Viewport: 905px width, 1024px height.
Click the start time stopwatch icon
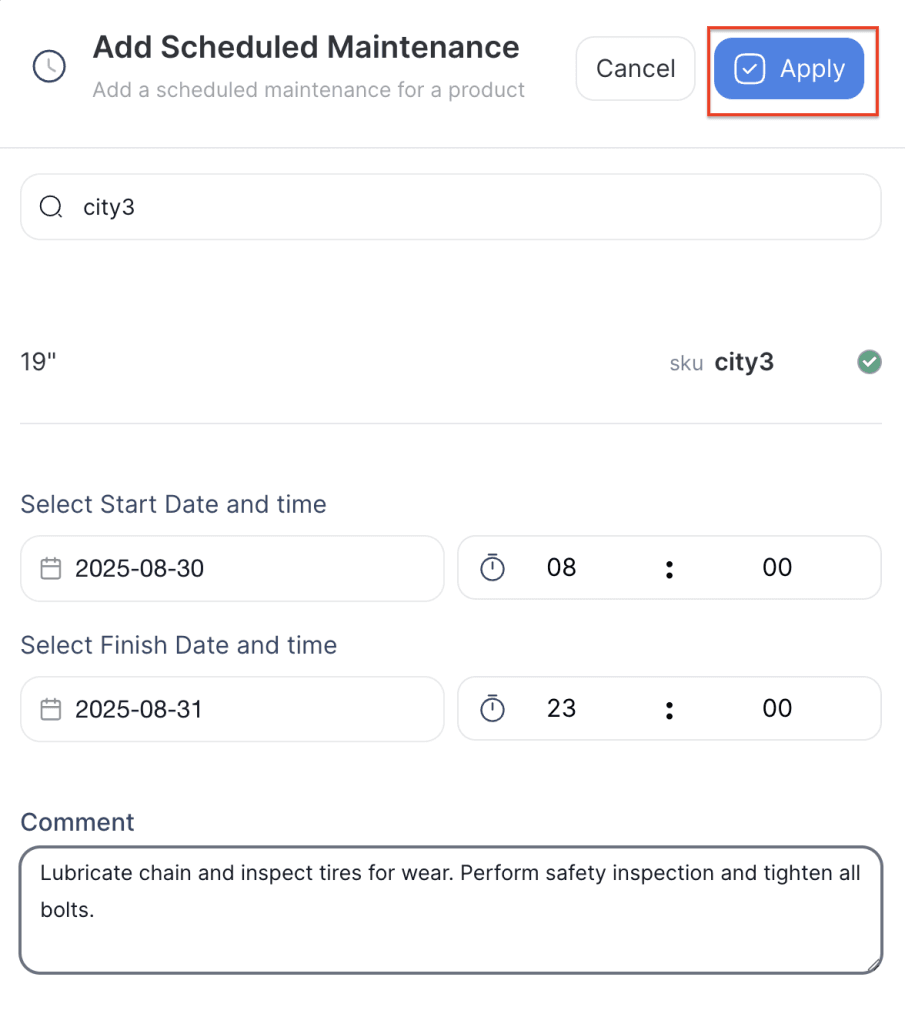point(492,568)
